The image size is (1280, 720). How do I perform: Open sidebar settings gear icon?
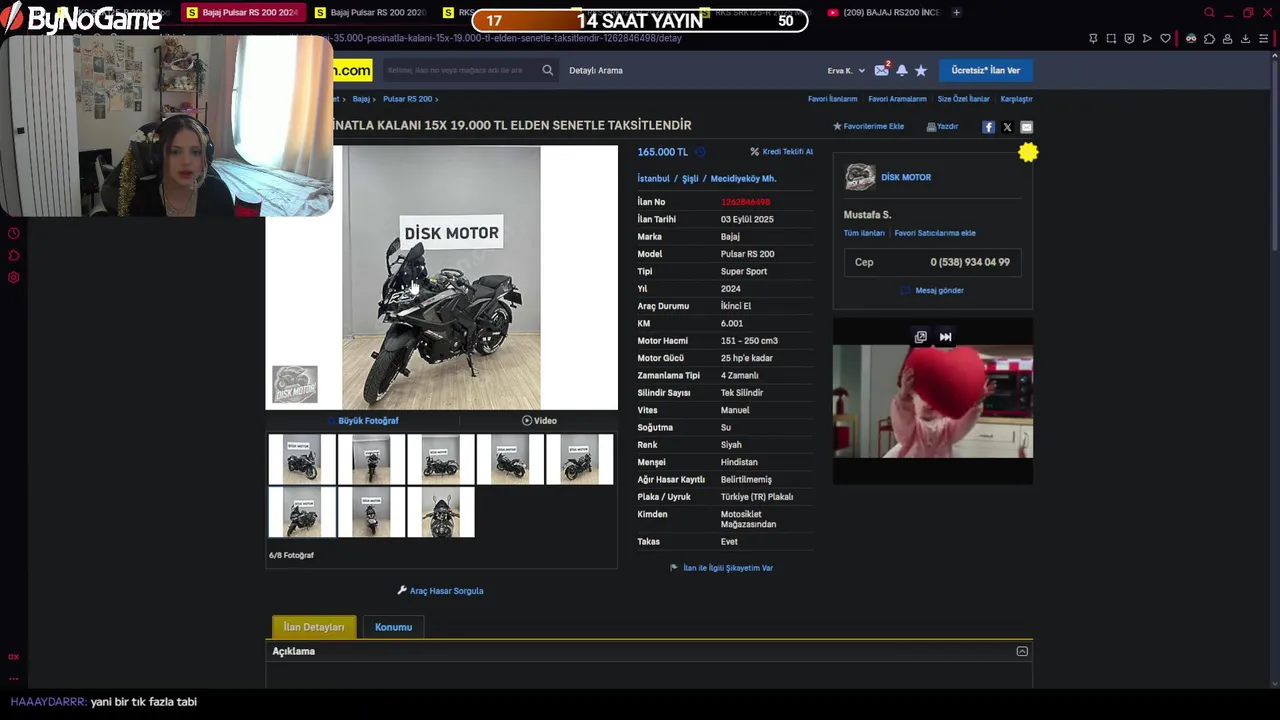click(14, 277)
